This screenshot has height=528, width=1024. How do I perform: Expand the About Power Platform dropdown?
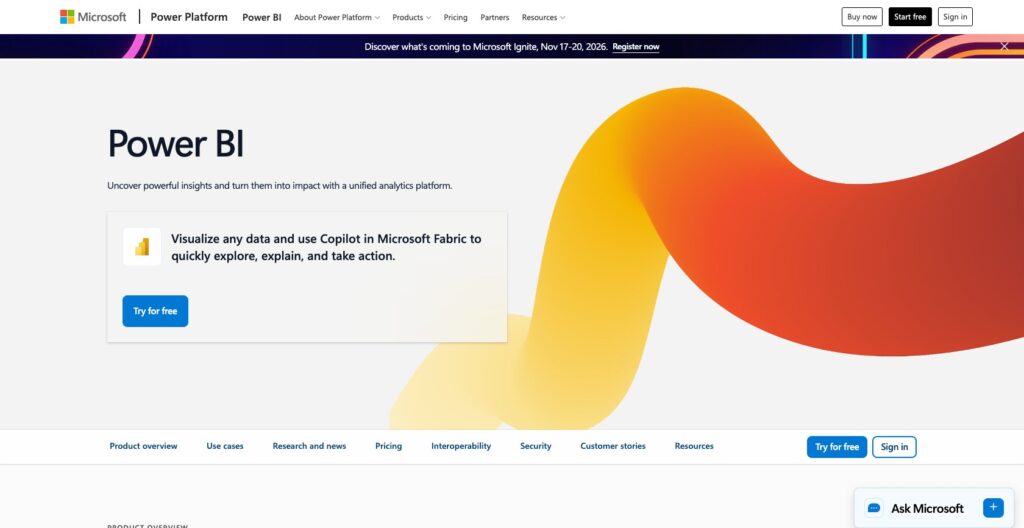pyautogui.click(x=337, y=18)
